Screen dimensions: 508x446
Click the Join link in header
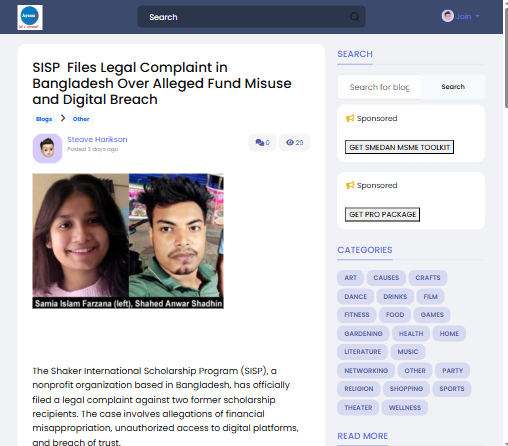(x=463, y=16)
